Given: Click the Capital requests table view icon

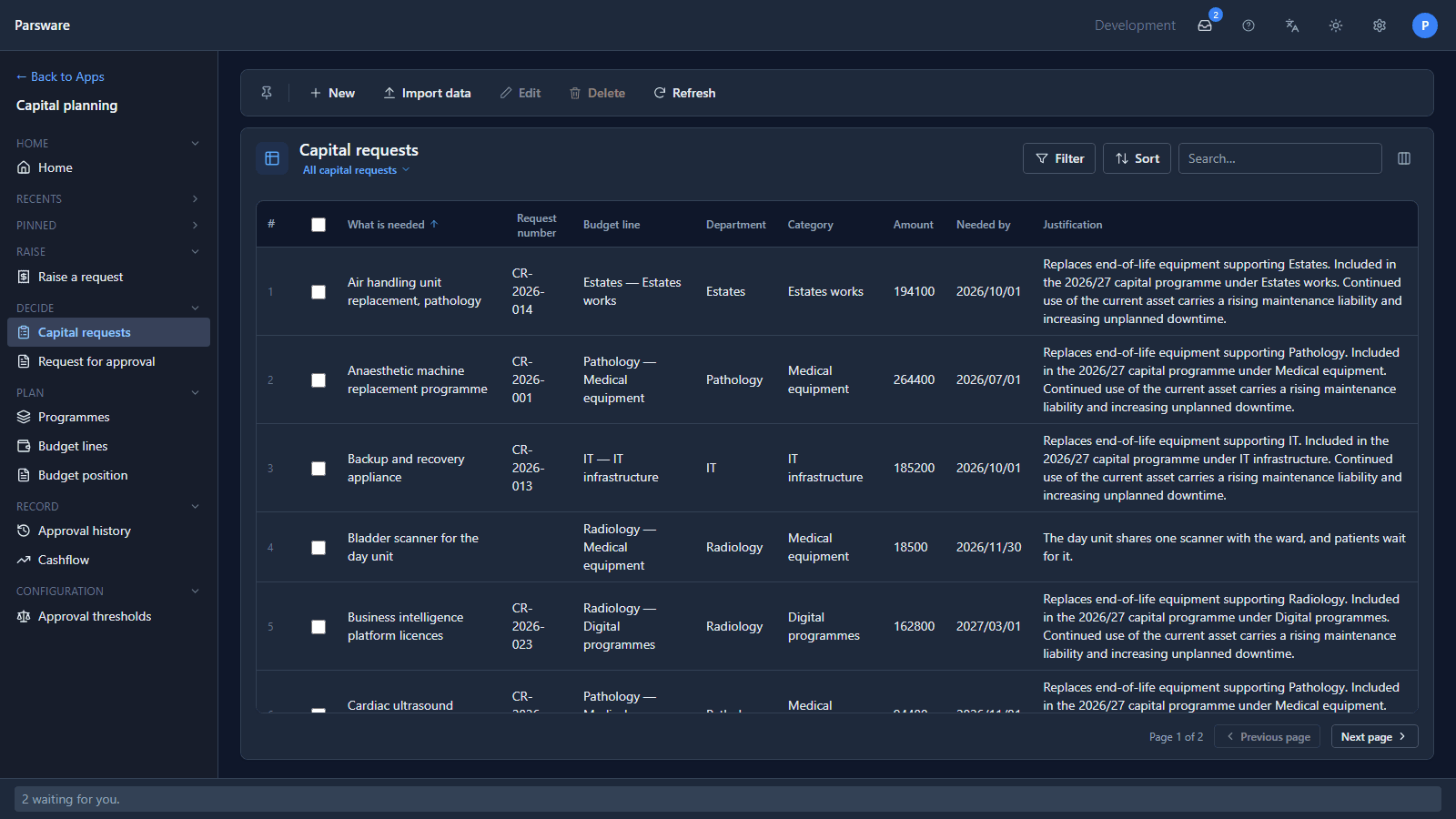Looking at the screenshot, I should (272, 158).
